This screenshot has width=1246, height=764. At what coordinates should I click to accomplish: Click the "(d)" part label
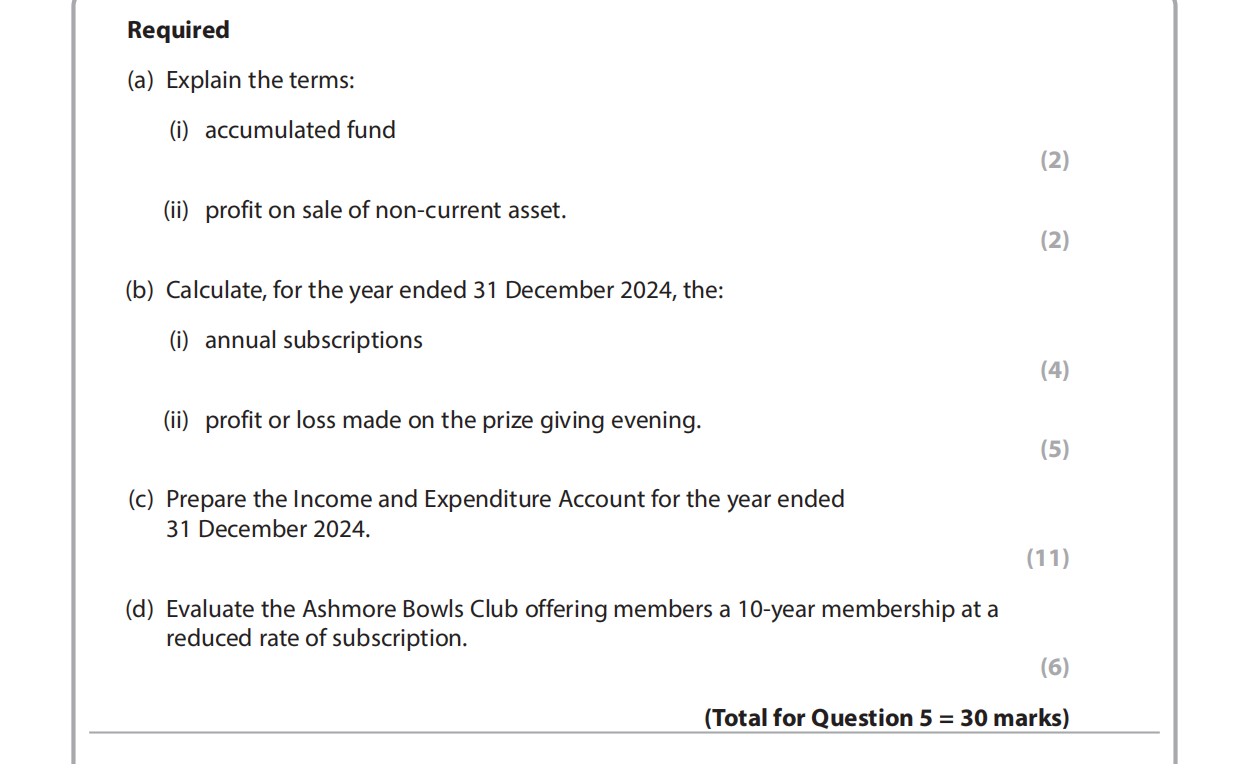140,609
